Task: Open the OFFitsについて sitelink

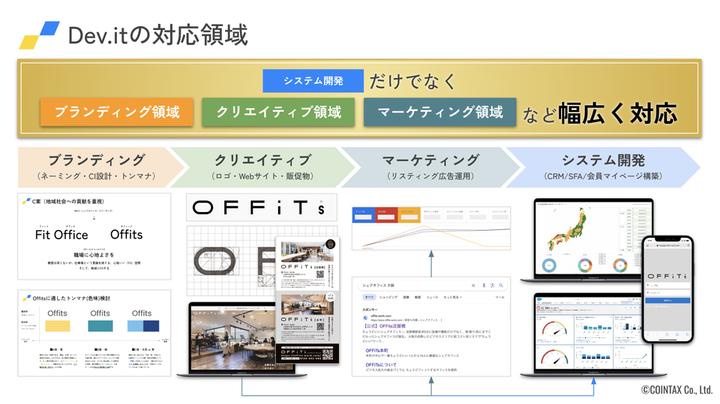Action: (x=381, y=365)
